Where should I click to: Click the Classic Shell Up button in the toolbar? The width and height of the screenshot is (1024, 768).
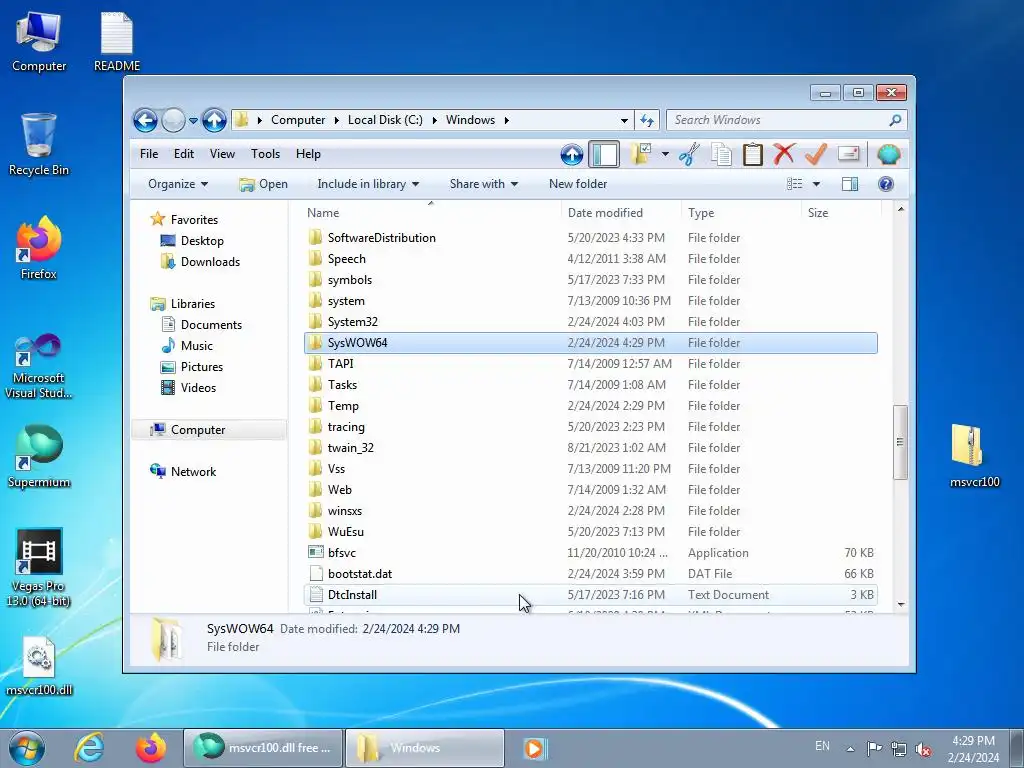pos(571,155)
